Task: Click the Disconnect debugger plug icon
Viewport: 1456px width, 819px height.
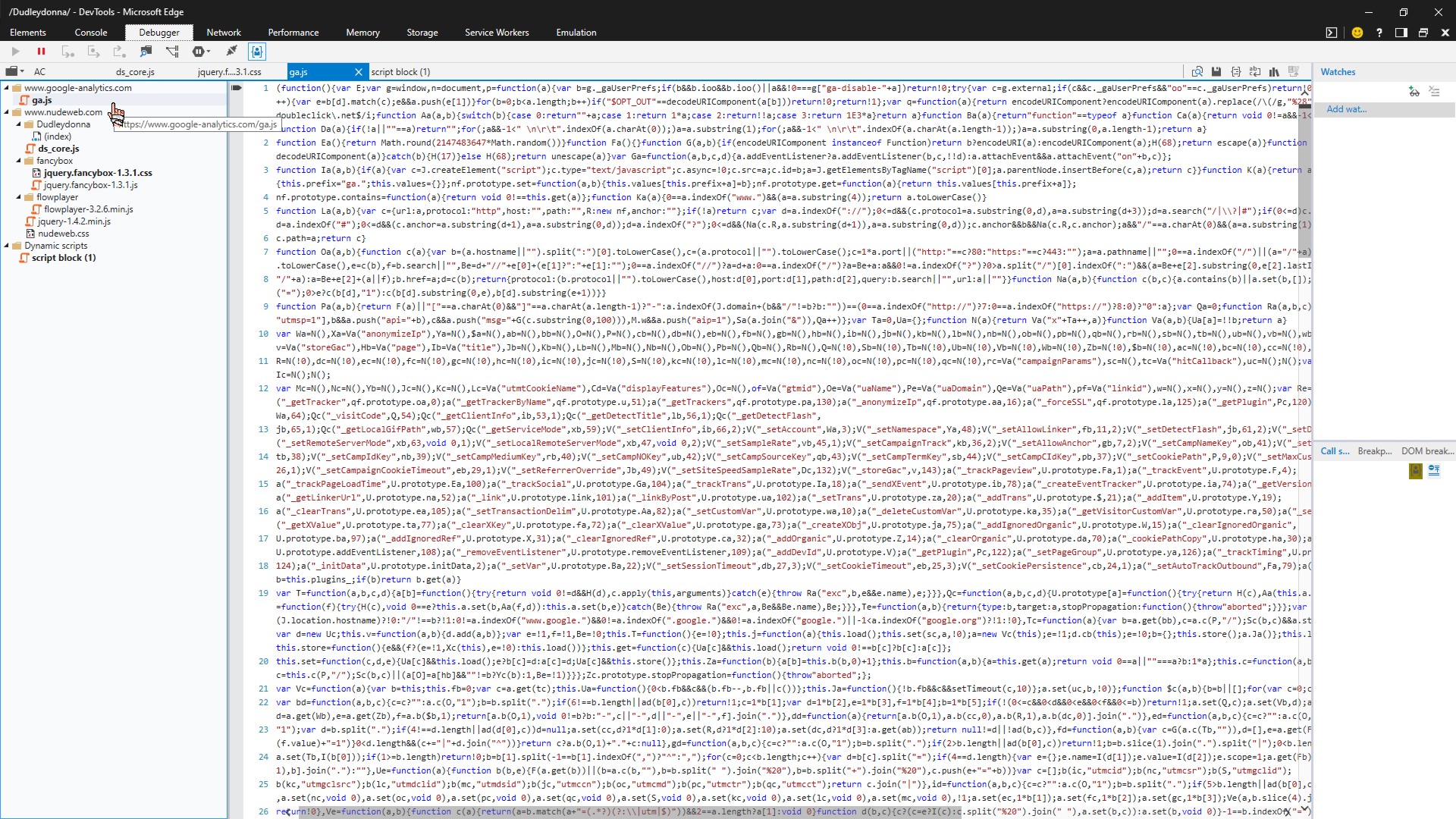Action: pos(231,52)
